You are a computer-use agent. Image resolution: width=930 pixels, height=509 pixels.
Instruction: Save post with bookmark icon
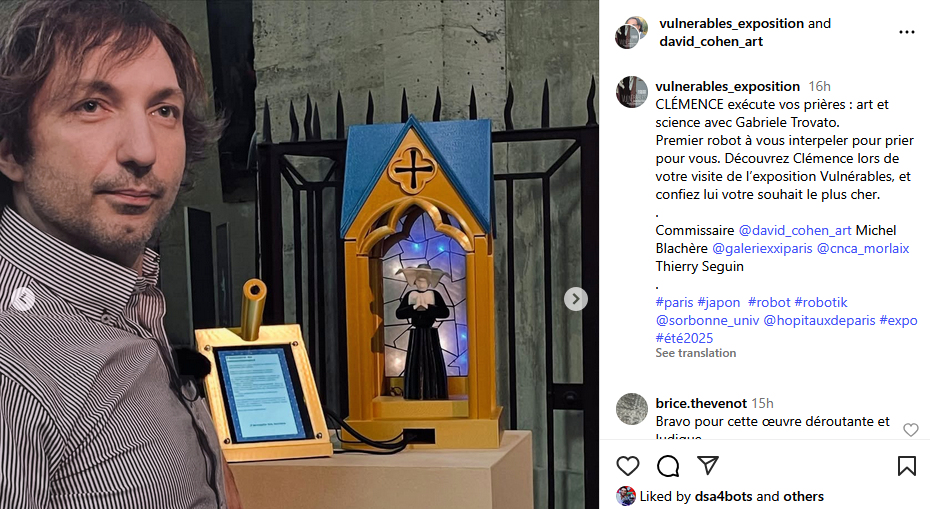(906, 466)
